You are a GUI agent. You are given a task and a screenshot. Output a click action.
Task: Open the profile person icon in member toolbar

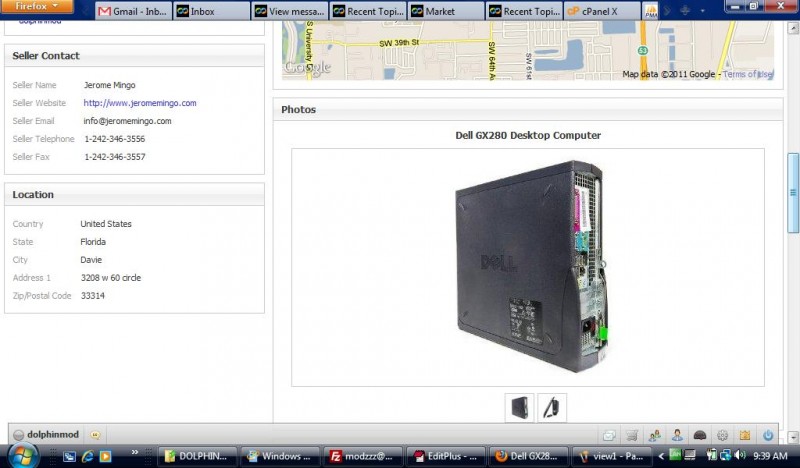pos(677,435)
